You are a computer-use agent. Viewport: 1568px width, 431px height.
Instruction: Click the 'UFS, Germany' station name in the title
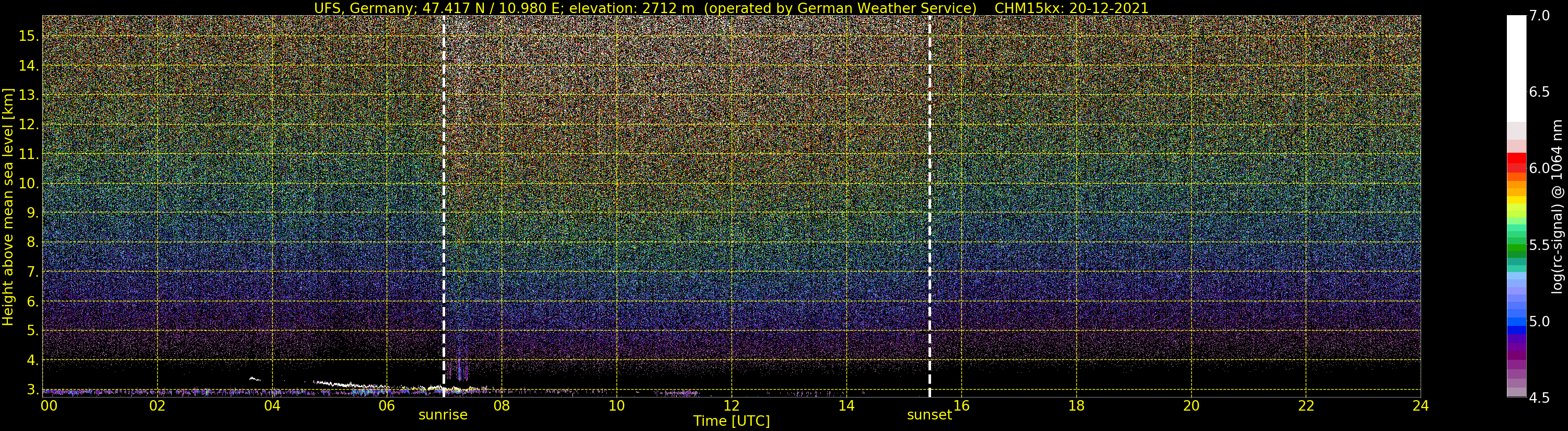pos(363,8)
